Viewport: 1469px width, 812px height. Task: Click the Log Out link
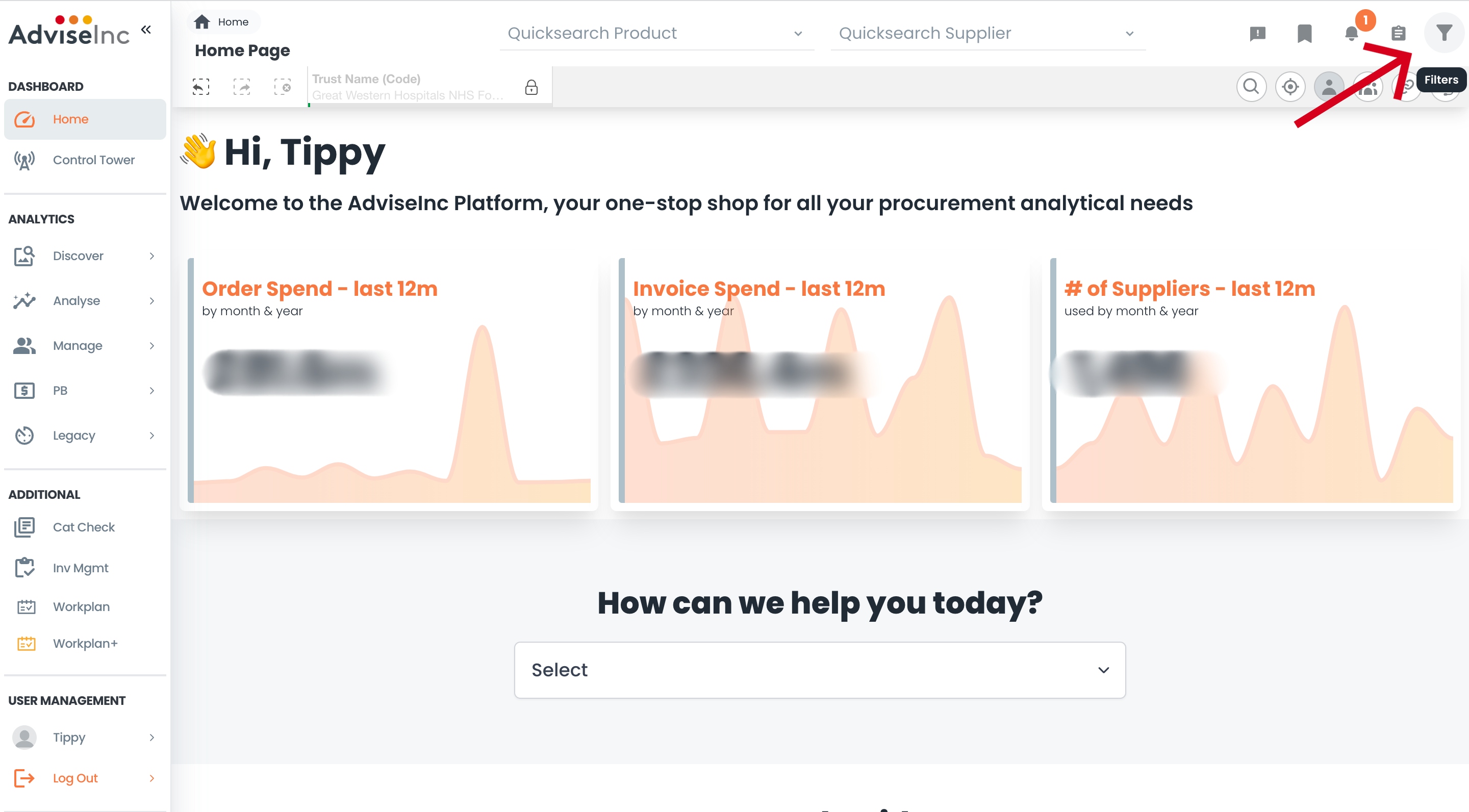(x=75, y=778)
